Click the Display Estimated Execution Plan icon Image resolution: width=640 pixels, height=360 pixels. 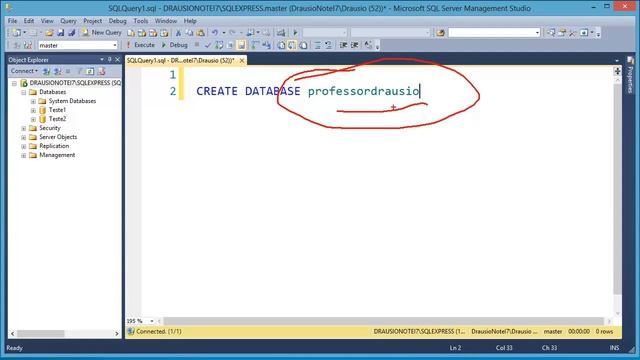click(219, 45)
